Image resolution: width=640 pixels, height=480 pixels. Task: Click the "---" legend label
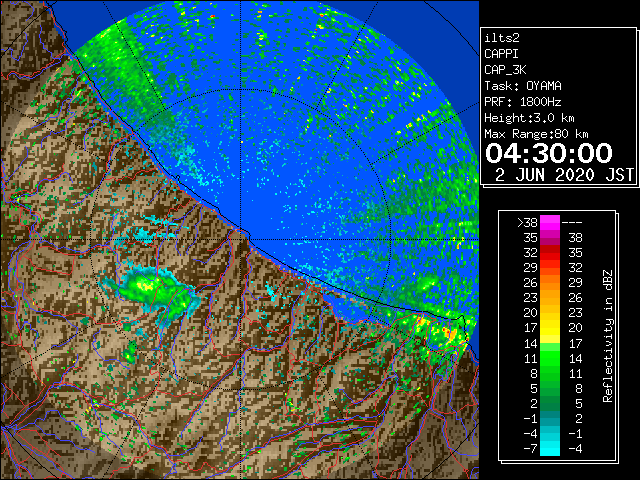pos(572,222)
